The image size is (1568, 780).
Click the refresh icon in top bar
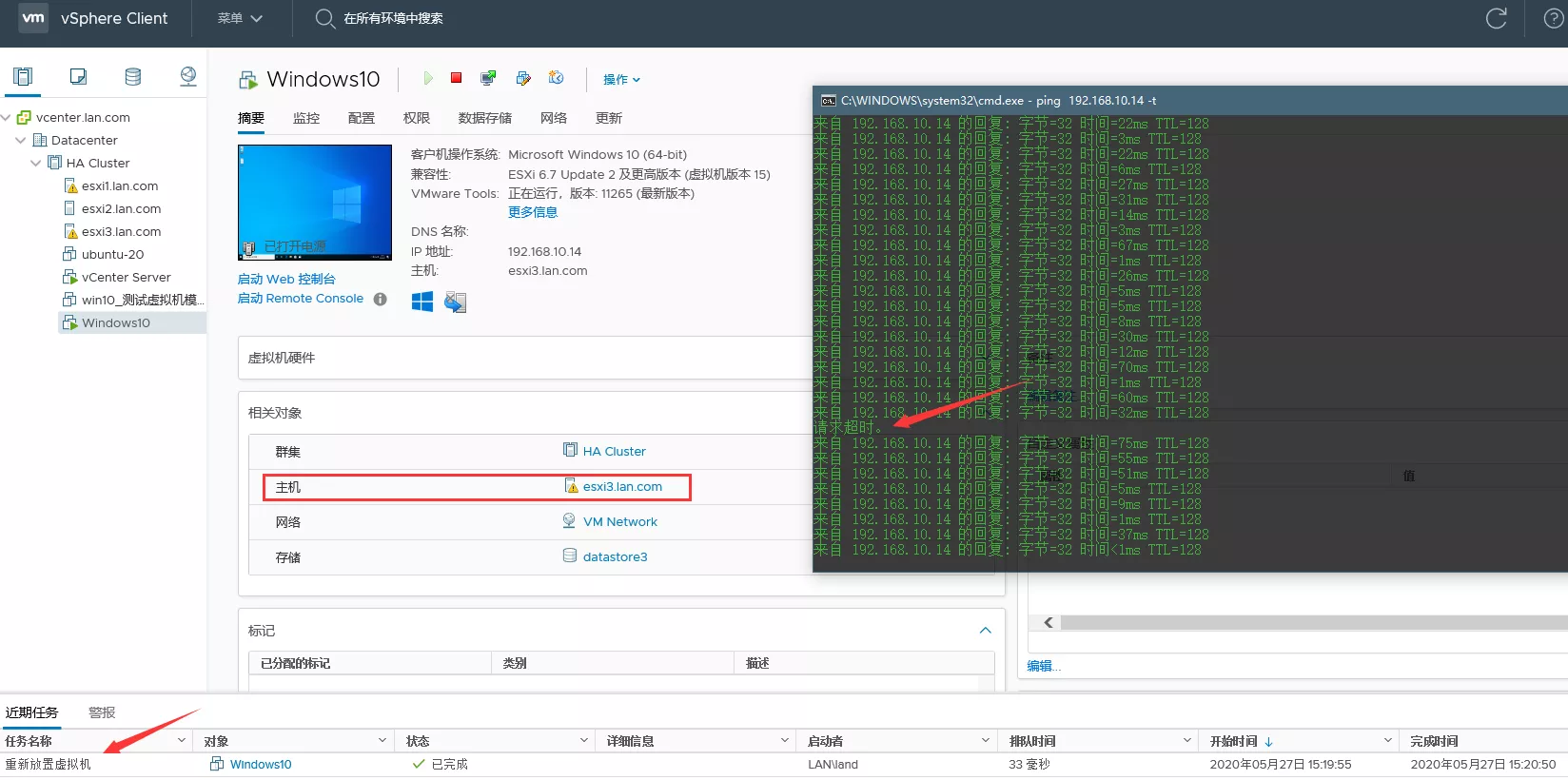1496,19
